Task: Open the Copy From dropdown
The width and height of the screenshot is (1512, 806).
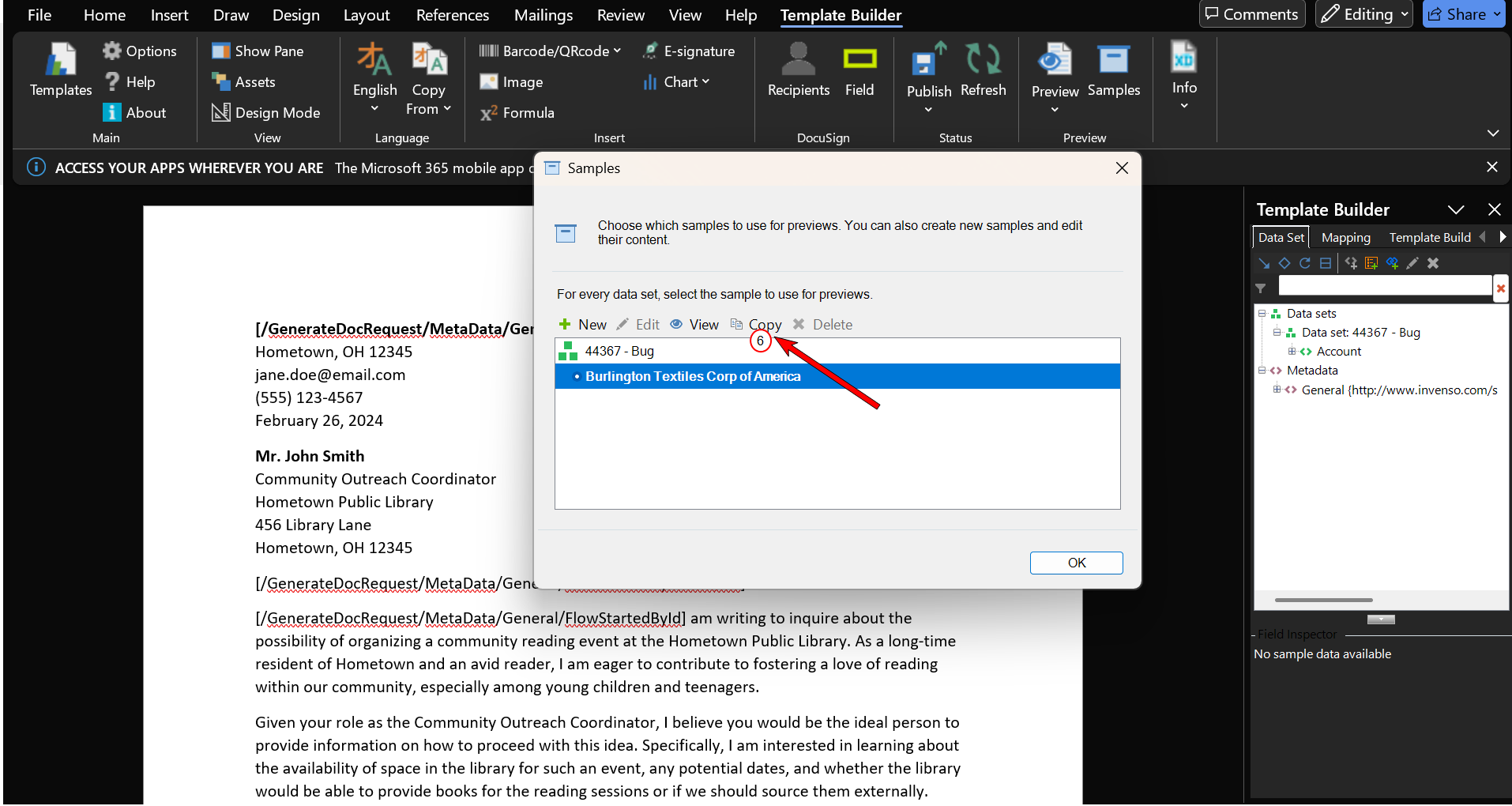Action: coord(428,79)
